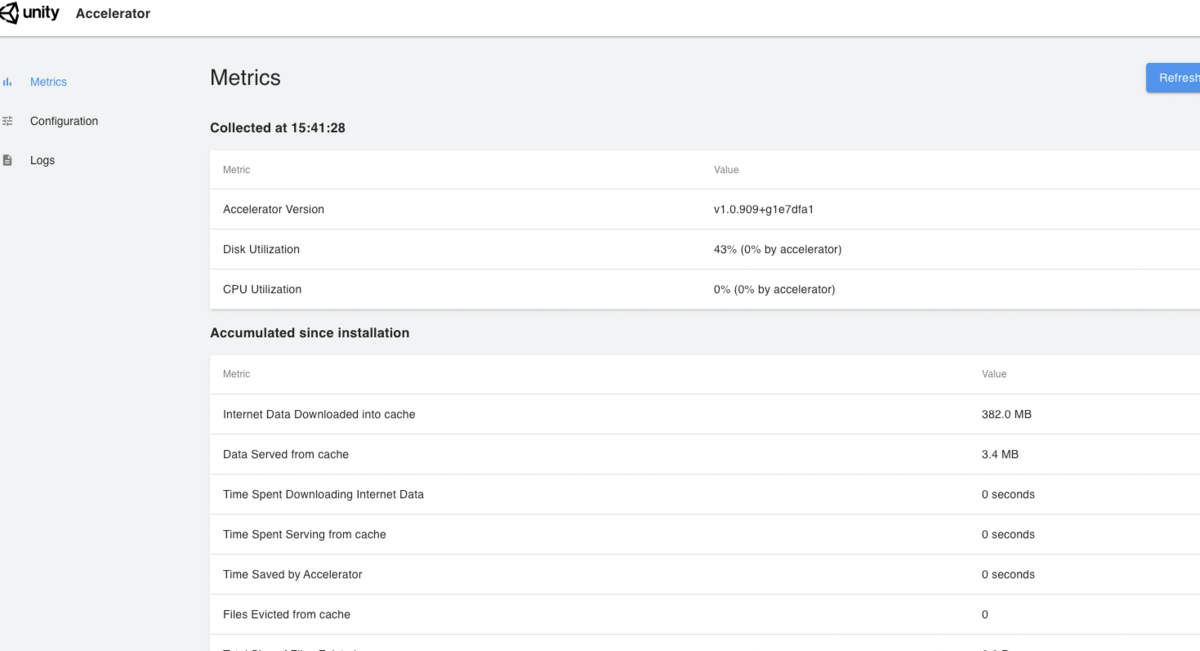
Task: Click the Disk Utilization row label
Action: [261, 249]
